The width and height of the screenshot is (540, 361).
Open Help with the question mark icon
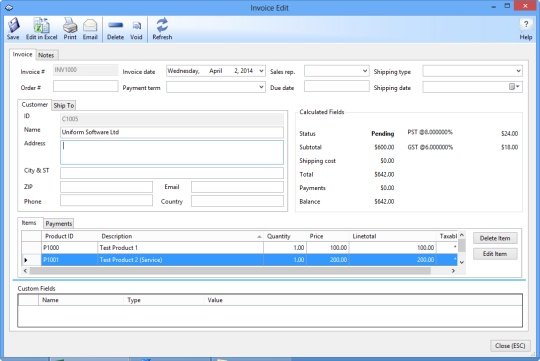526,29
